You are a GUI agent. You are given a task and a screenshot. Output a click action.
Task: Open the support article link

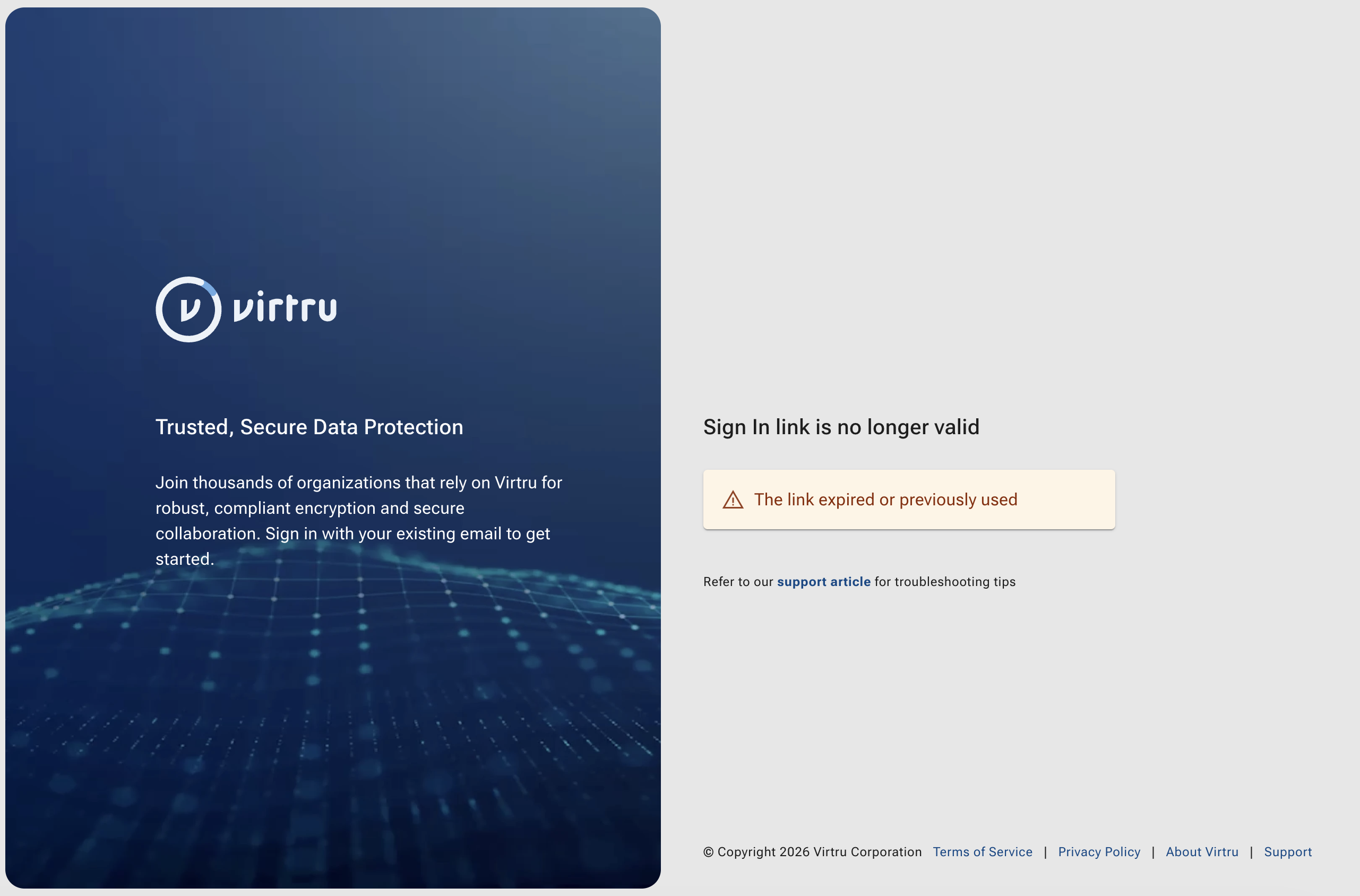click(x=823, y=582)
